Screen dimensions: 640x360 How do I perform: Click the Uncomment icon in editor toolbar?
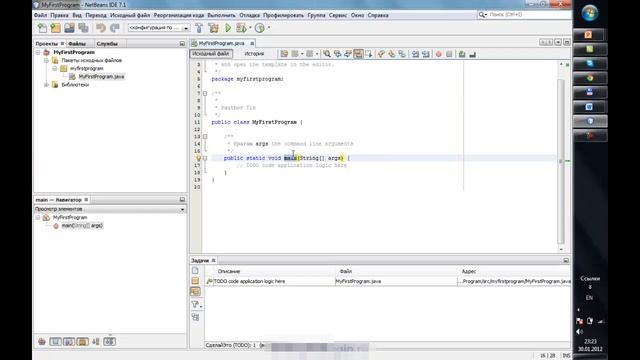[473, 54]
